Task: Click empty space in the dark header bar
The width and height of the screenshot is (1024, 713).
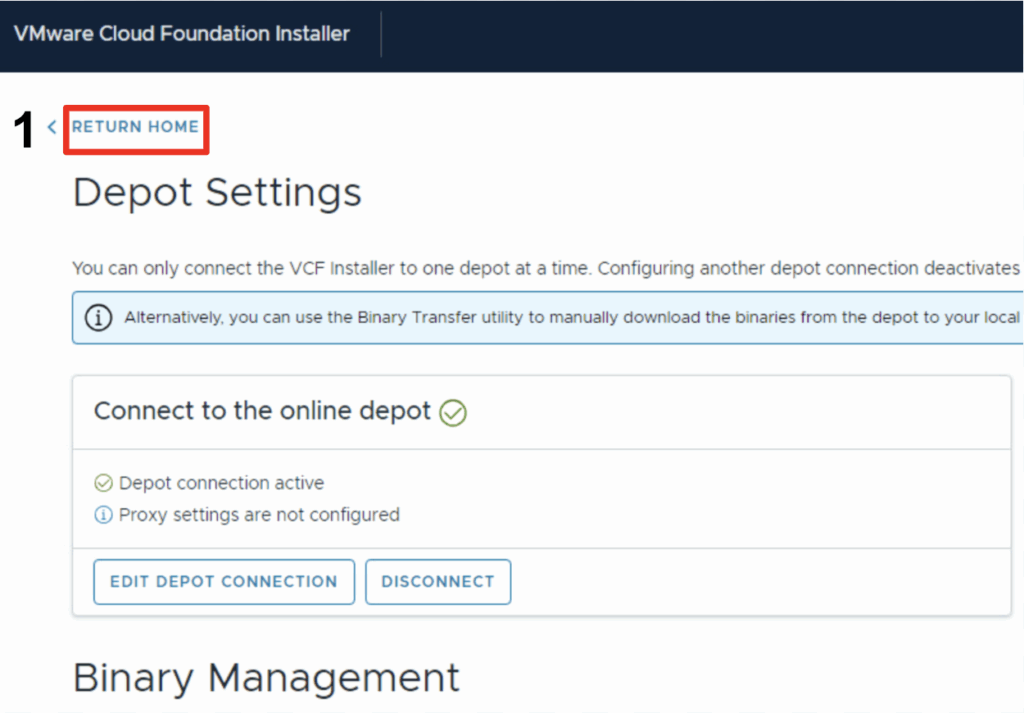Action: coord(700,35)
